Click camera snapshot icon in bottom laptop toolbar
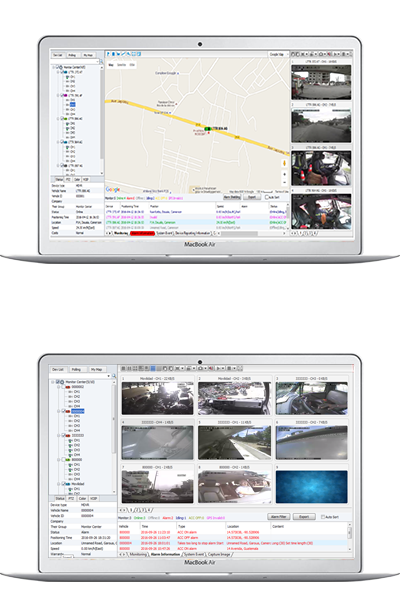The image size is (400, 600). tap(201, 368)
